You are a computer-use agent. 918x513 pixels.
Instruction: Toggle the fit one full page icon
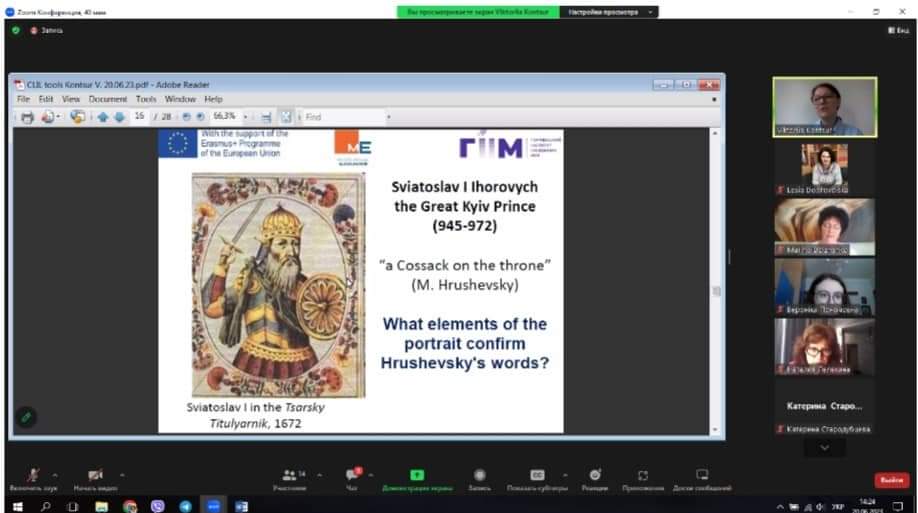(285, 117)
